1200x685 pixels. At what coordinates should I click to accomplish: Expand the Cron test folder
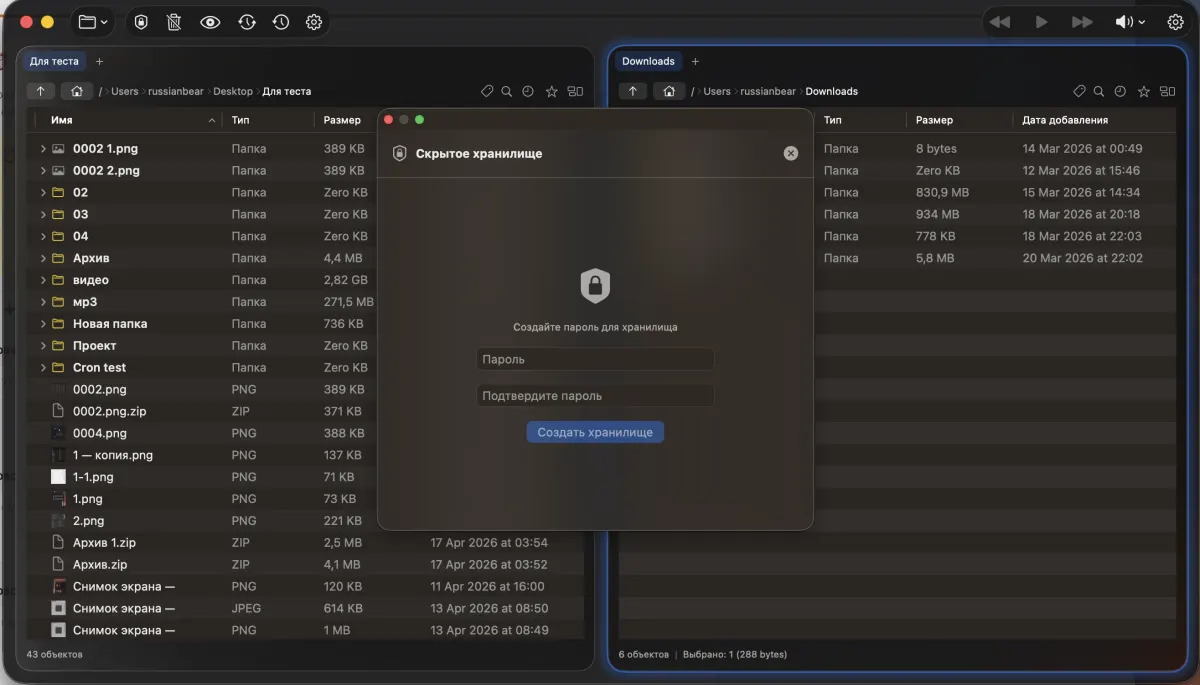[x=43, y=367]
